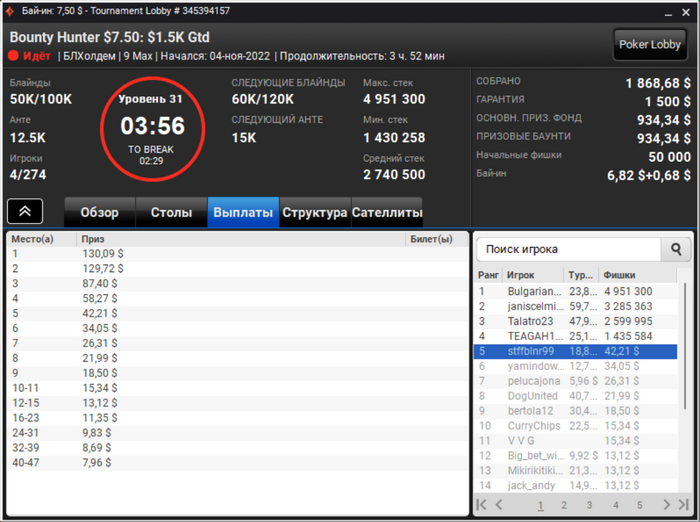Minimize the tournament lobby window
The image size is (700, 522).
668,13
